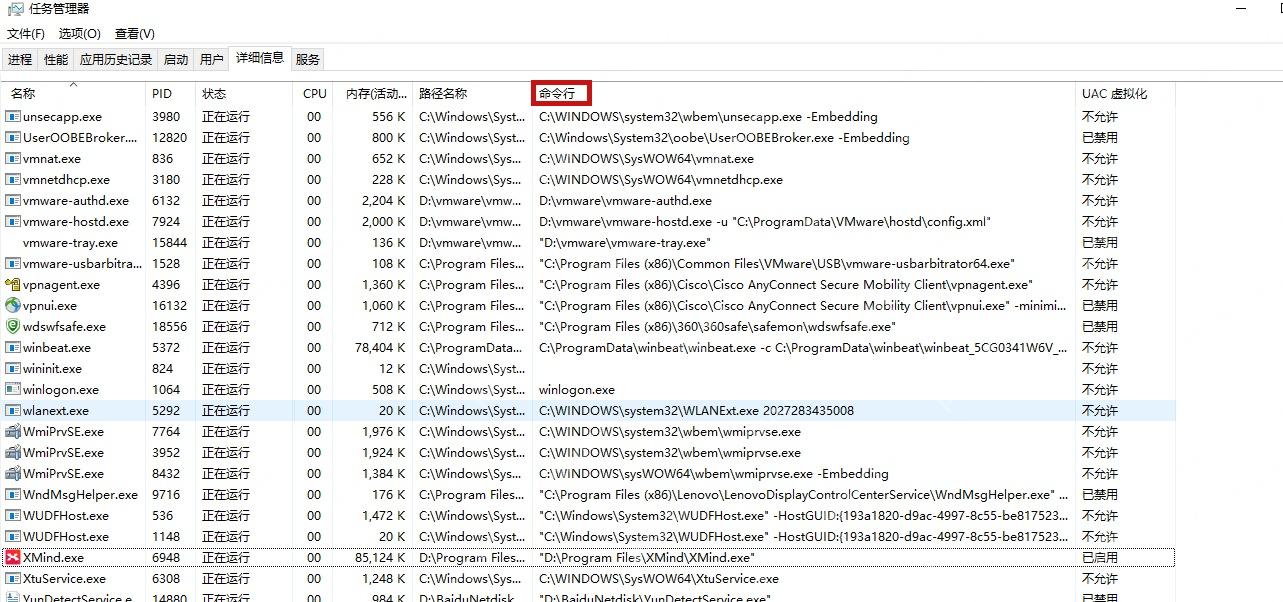Click the WUDFHost.exe icon with PID 1148

[x=13, y=537]
